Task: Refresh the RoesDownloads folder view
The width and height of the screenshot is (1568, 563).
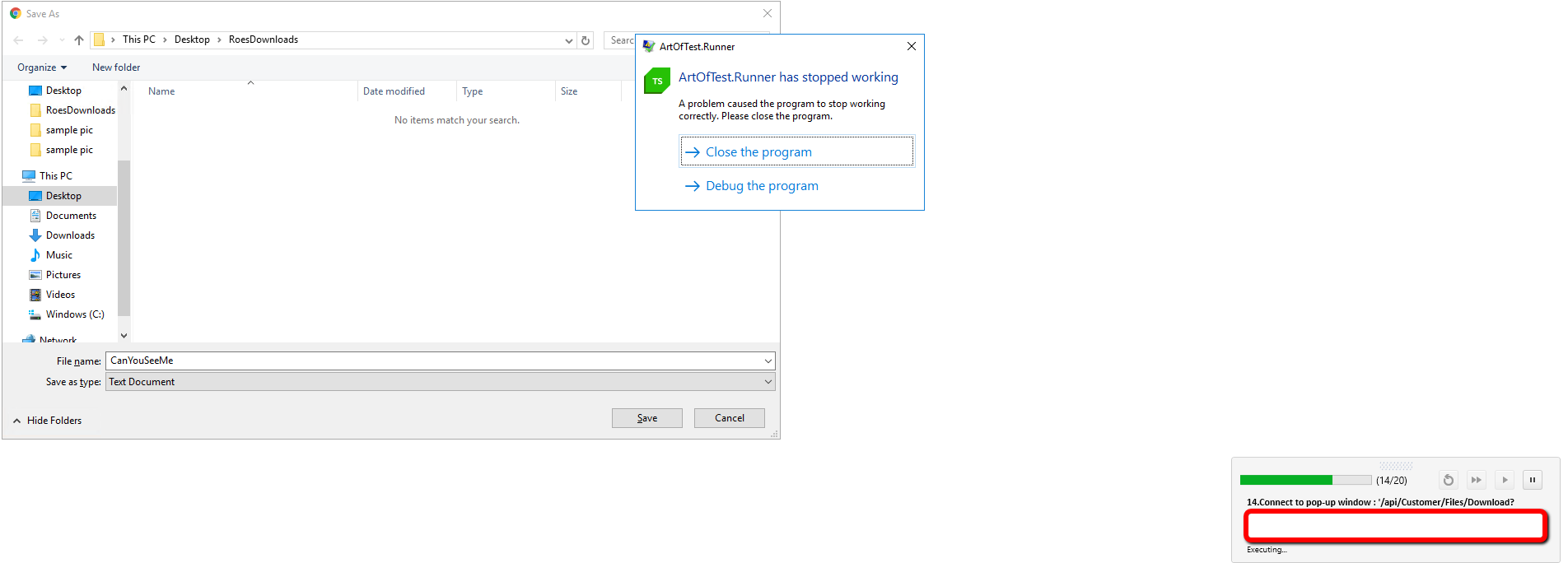Action: [x=586, y=40]
